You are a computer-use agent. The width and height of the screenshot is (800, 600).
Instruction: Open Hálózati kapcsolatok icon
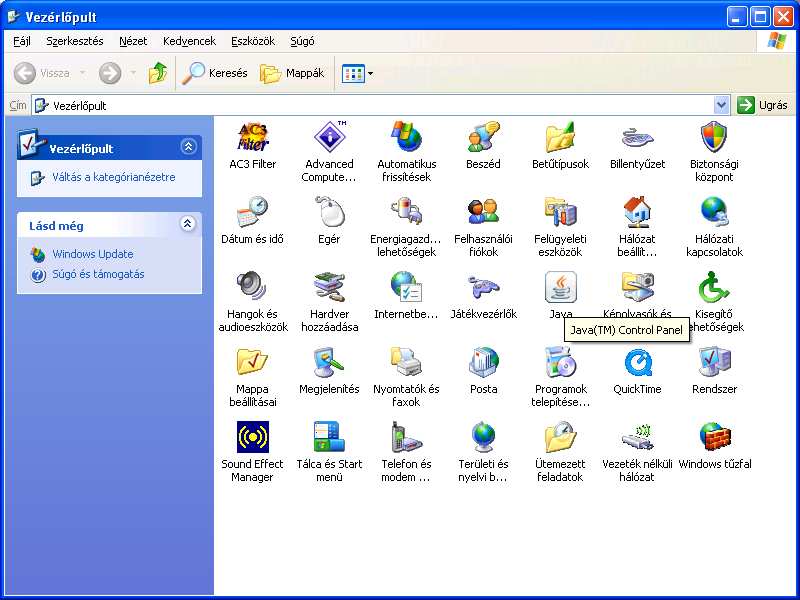point(714,212)
